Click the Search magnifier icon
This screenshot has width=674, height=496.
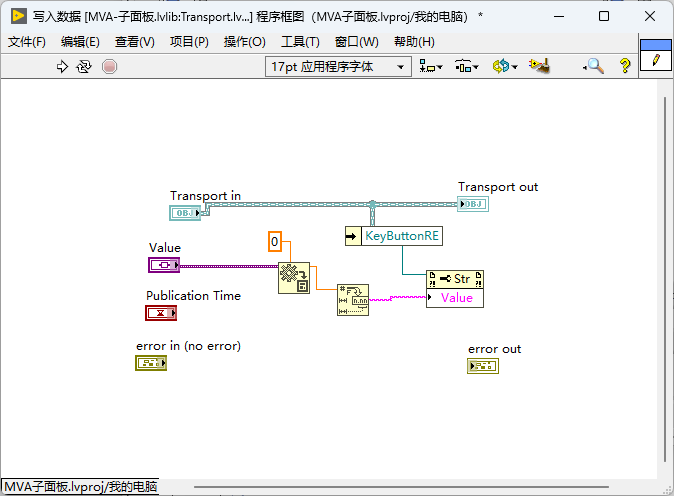click(594, 66)
